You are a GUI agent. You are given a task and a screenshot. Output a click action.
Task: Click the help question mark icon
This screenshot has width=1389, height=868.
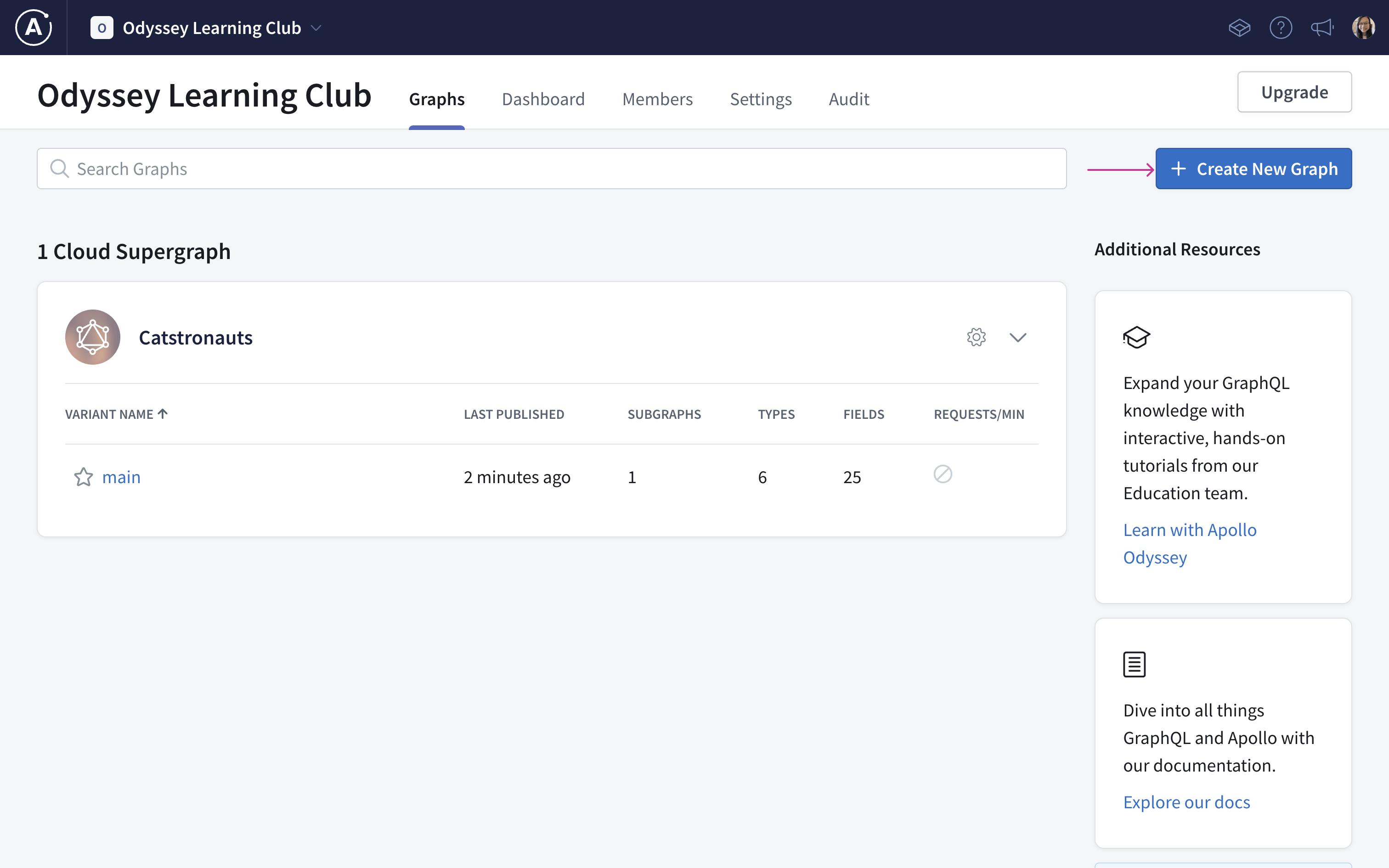click(1281, 27)
